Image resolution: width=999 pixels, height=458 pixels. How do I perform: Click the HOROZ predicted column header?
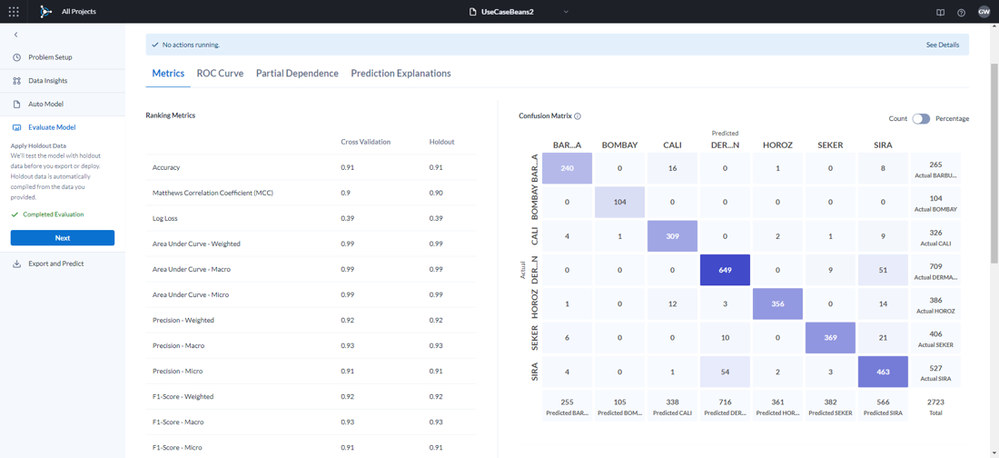coord(776,145)
